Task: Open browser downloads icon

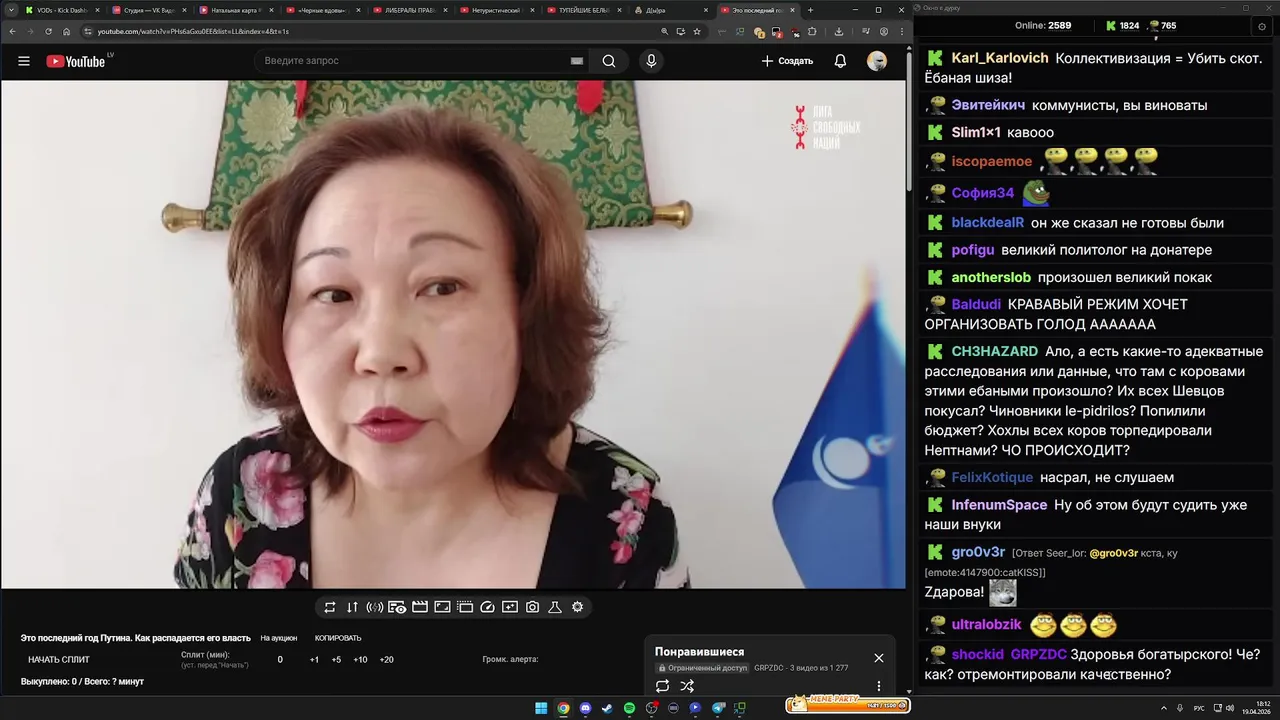Action: click(x=839, y=31)
